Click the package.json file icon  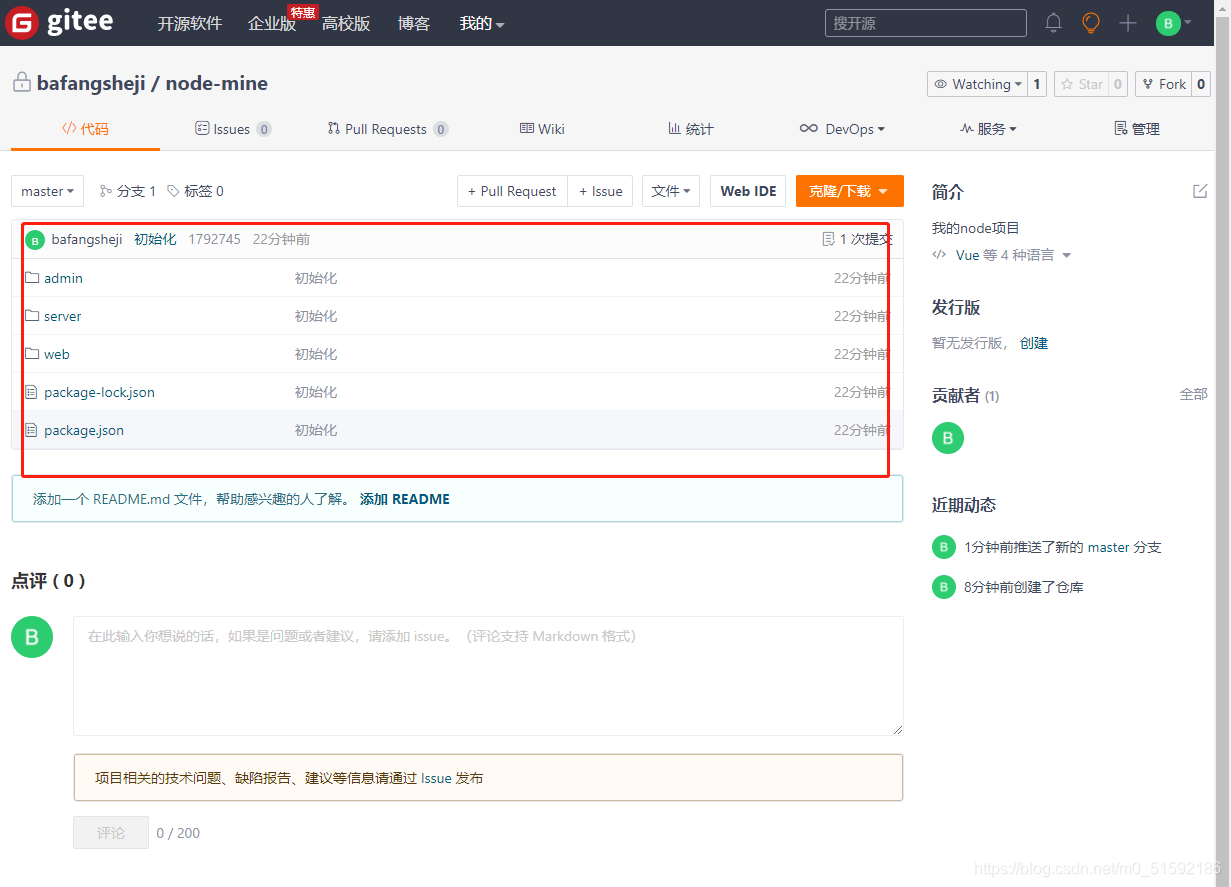click(x=31, y=430)
